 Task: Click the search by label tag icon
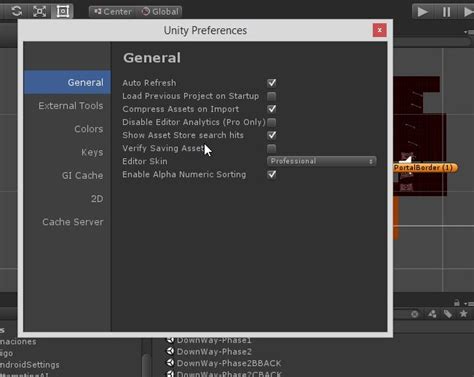(x=448, y=314)
